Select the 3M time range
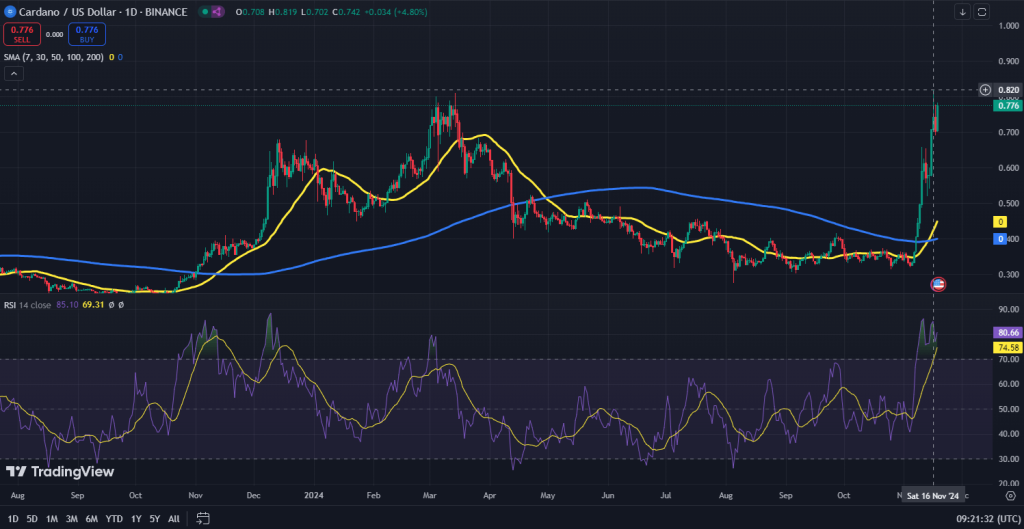Image resolution: width=1024 pixels, height=529 pixels. 72,519
